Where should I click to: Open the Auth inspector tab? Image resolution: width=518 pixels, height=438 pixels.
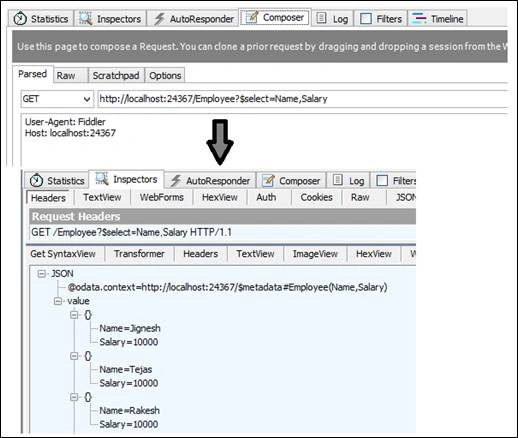click(x=266, y=197)
